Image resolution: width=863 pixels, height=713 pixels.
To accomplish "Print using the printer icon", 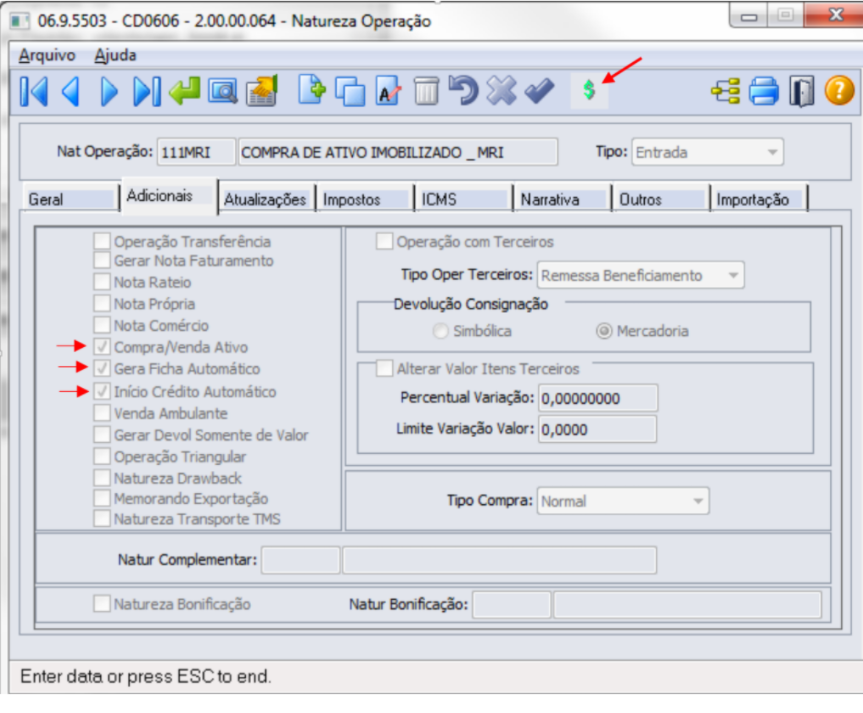I will click(x=764, y=91).
